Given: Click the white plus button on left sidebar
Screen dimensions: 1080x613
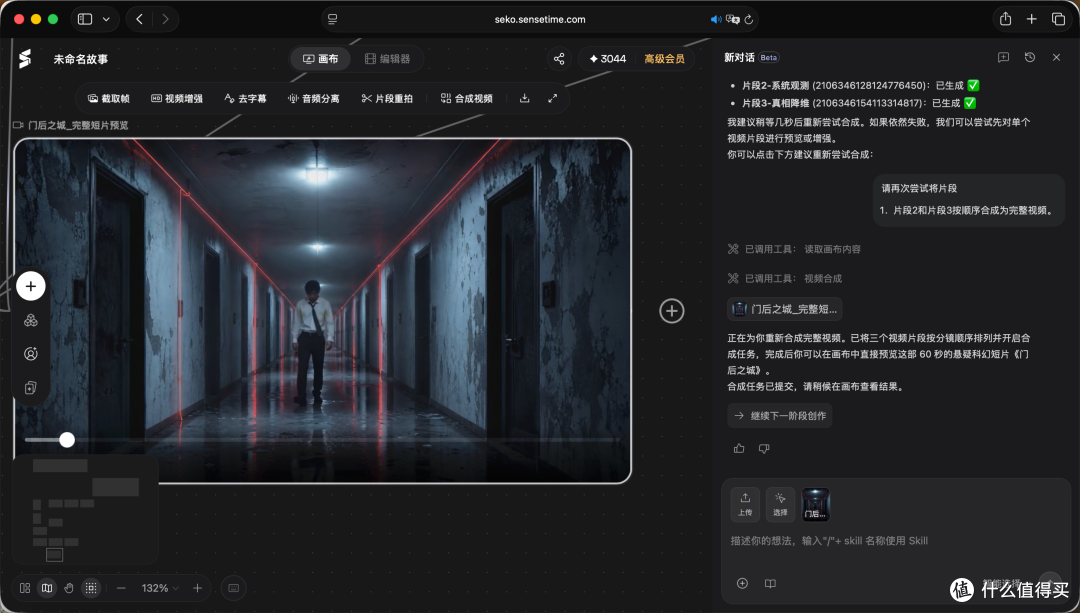Looking at the screenshot, I should tap(31, 286).
